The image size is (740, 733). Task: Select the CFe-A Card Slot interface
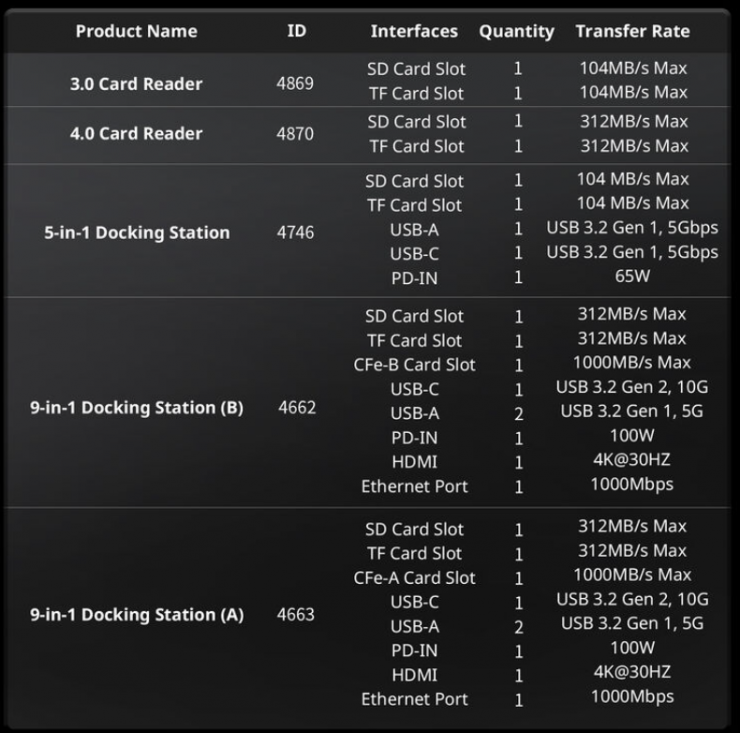[414, 578]
